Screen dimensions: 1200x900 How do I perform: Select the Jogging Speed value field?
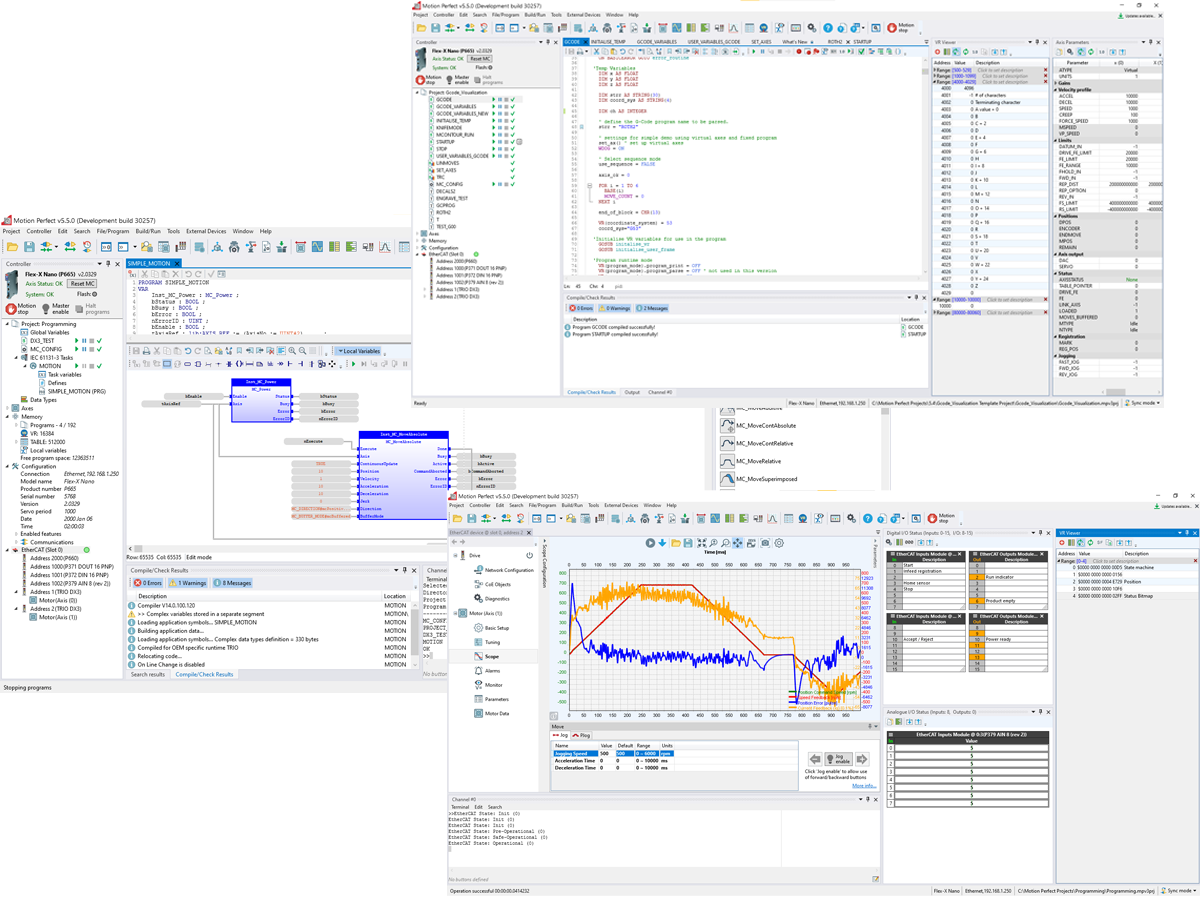(x=606, y=753)
